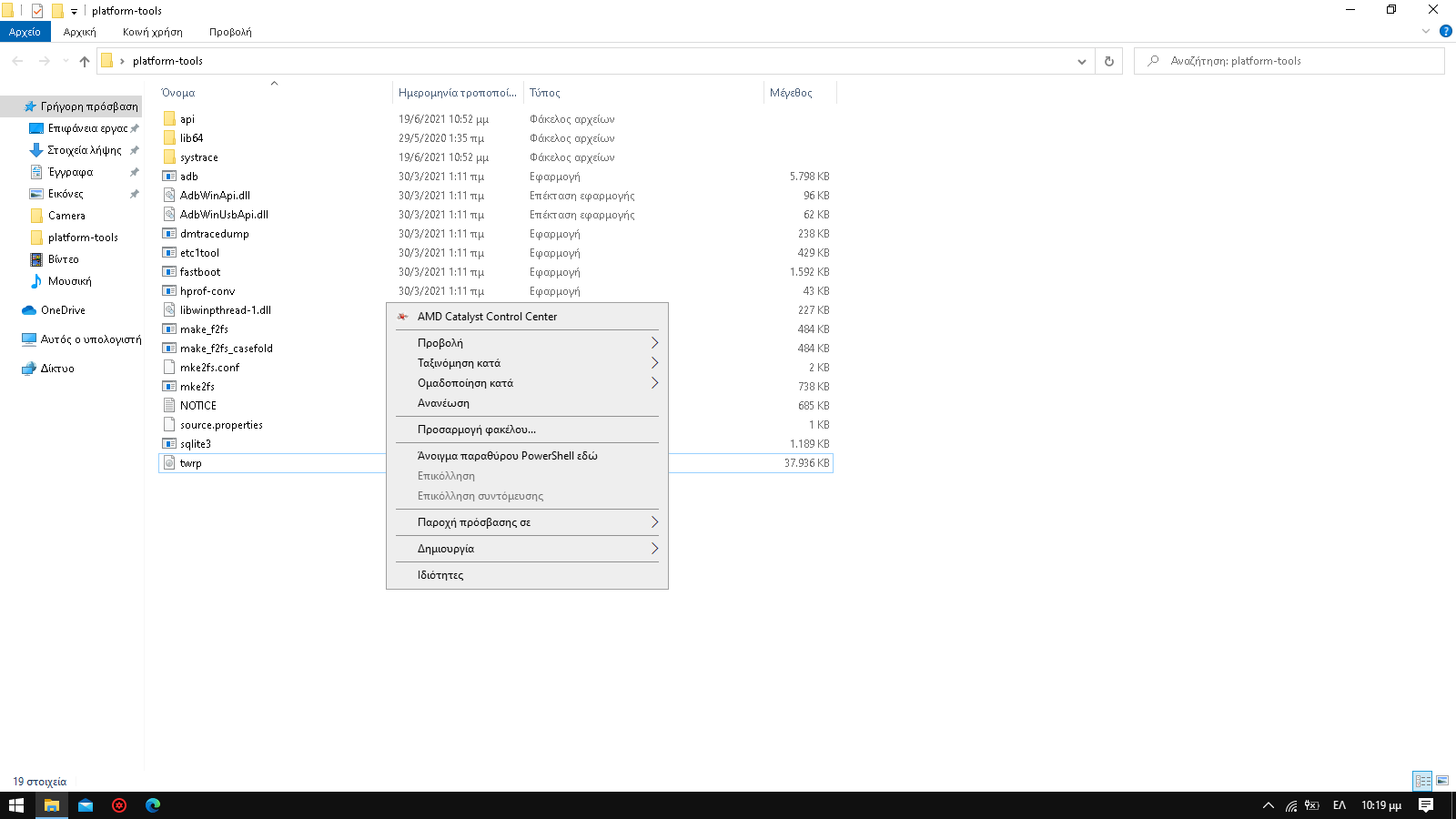The height and width of the screenshot is (819, 1456).
Task: Open the Help question mark icon
Action: tap(1445, 31)
